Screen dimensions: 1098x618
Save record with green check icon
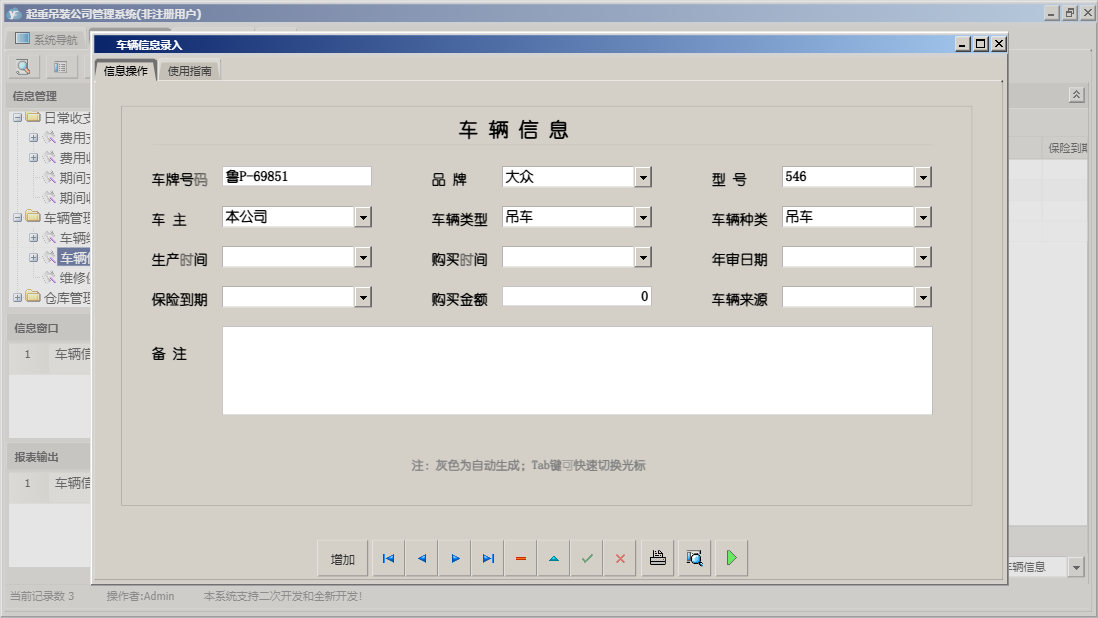coord(587,558)
